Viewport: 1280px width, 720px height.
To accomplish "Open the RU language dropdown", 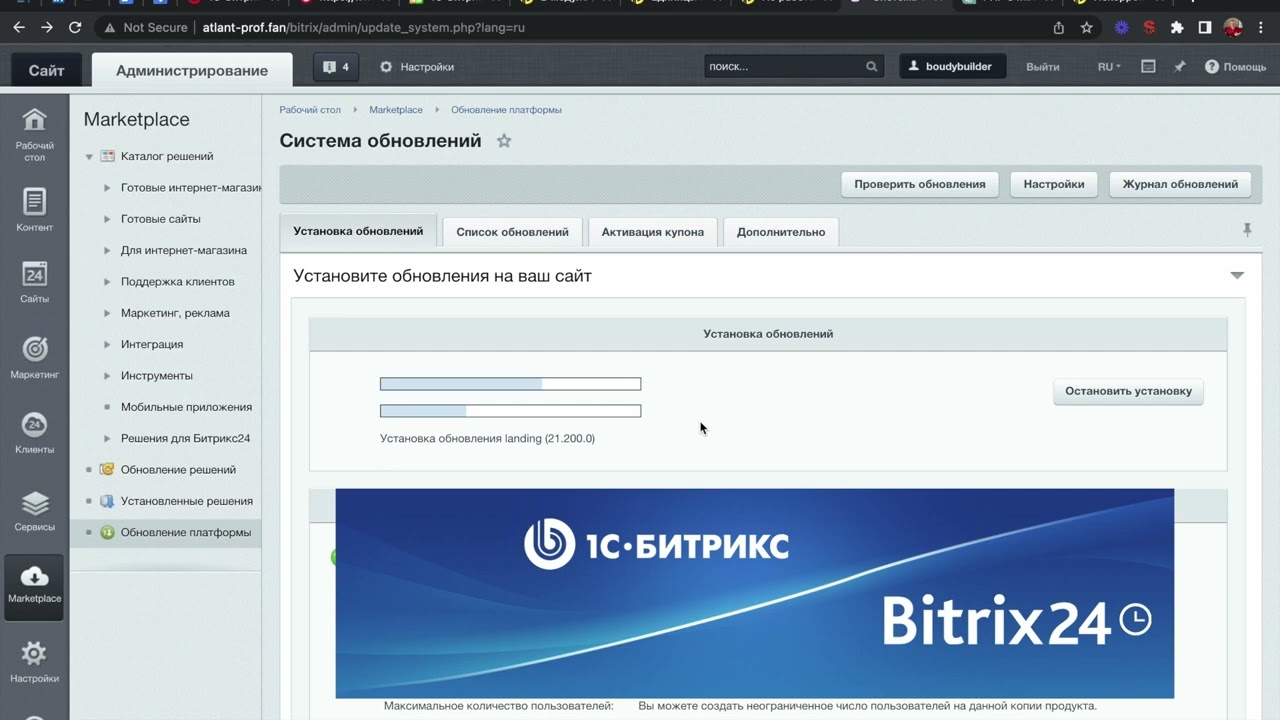I will pos(1109,67).
